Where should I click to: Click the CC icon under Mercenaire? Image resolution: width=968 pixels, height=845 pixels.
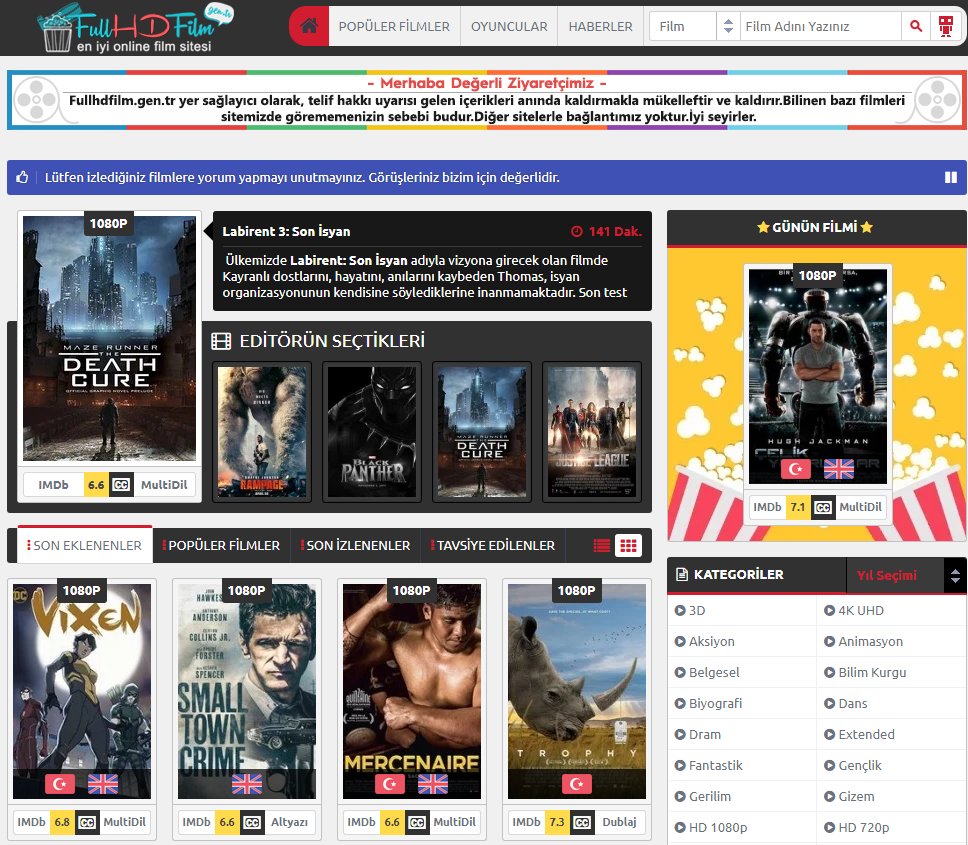(417, 822)
